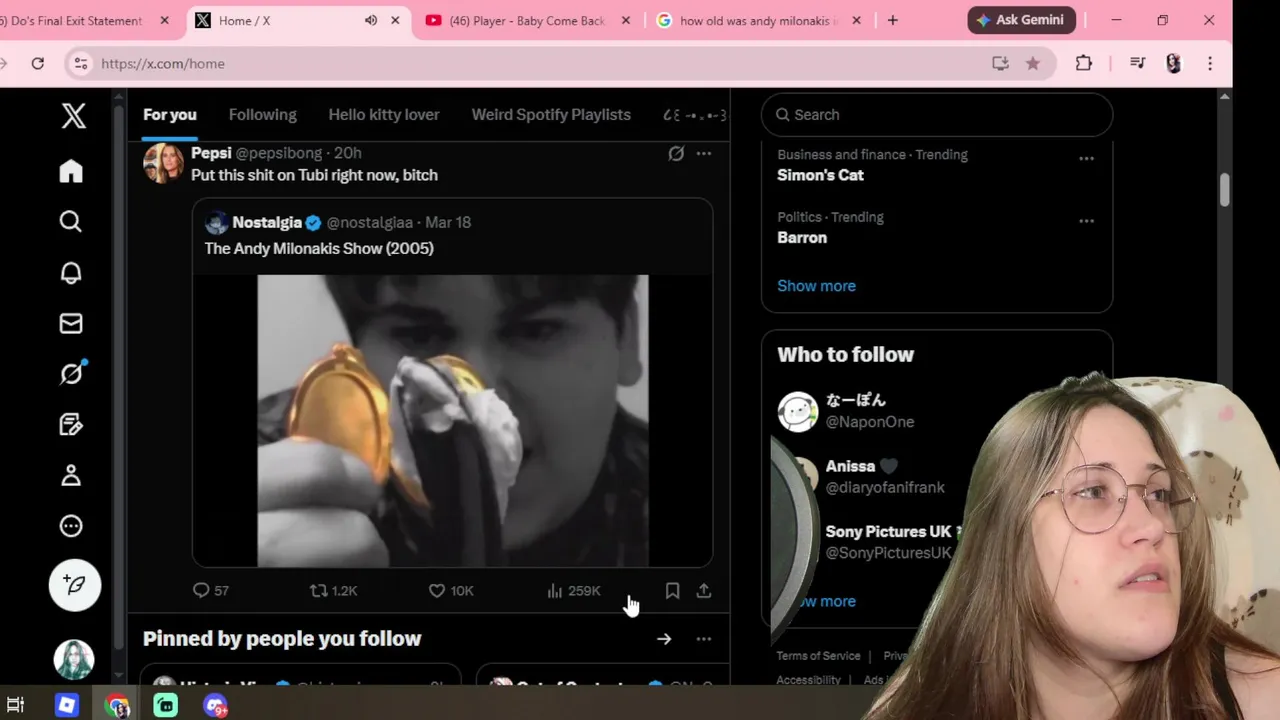Open Accessibility footer link

pyautogui.click(x=808, y=680)
